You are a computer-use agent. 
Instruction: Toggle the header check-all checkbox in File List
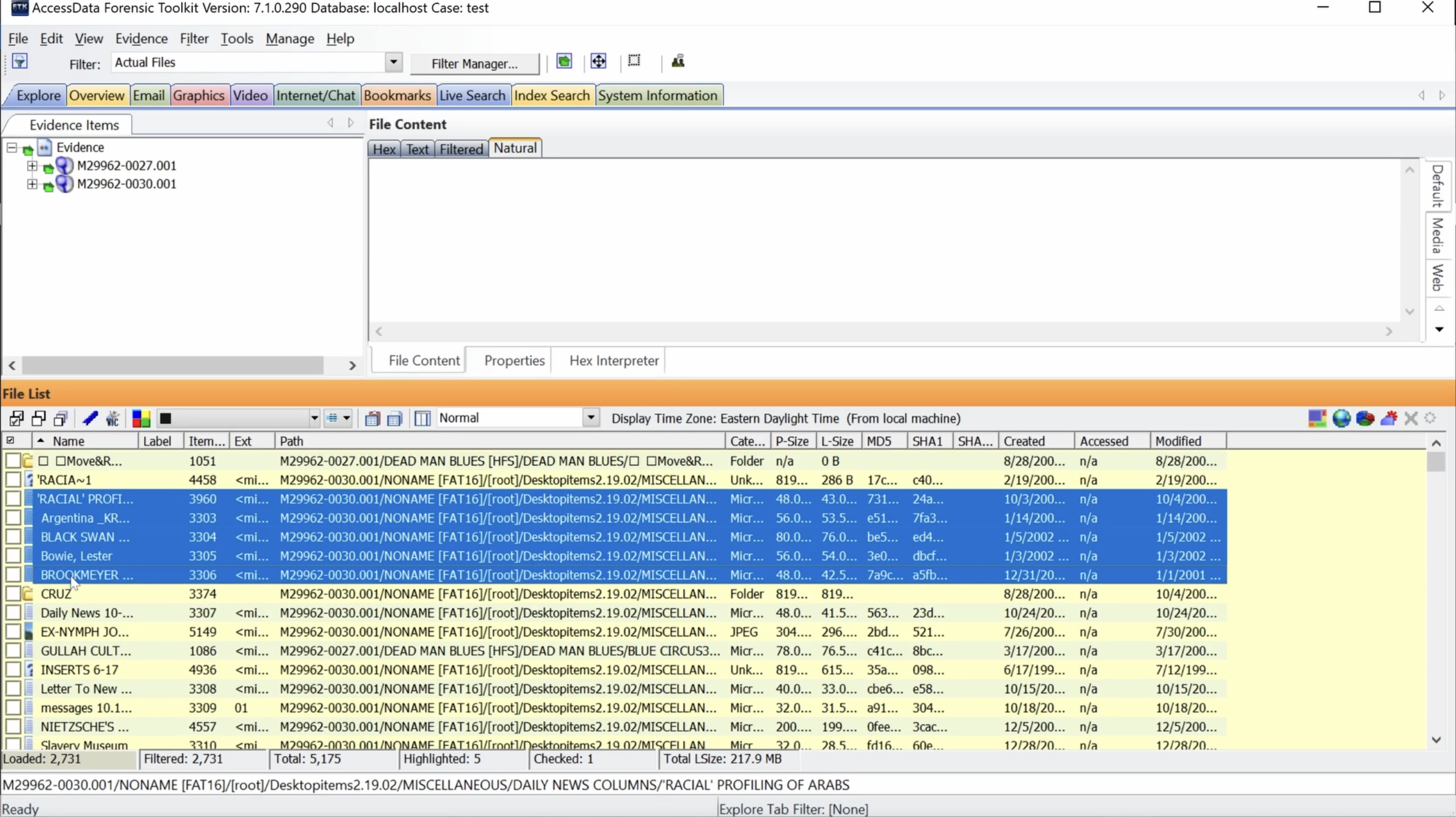click(10, 440)
